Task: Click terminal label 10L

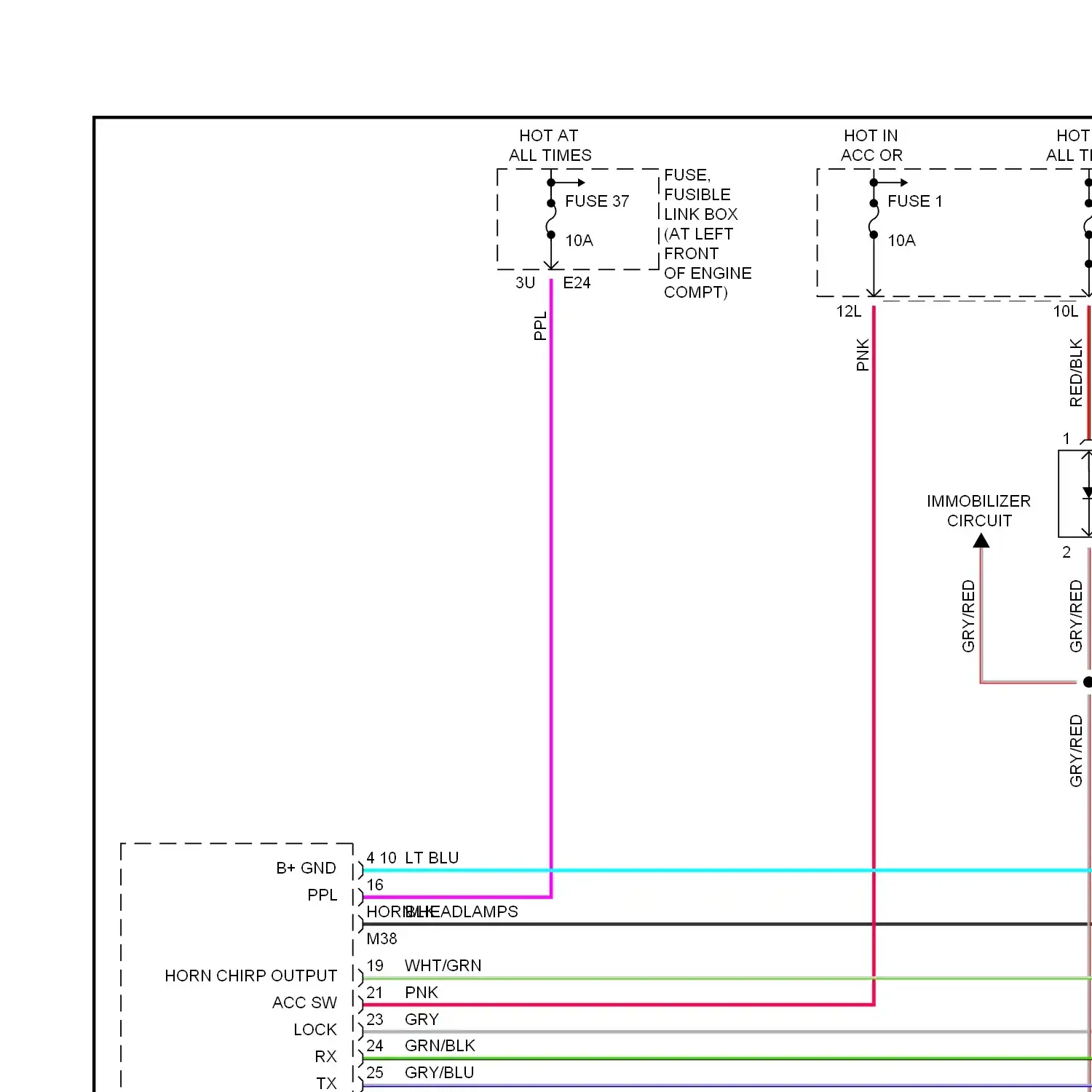Action: tap(1066, 311)
